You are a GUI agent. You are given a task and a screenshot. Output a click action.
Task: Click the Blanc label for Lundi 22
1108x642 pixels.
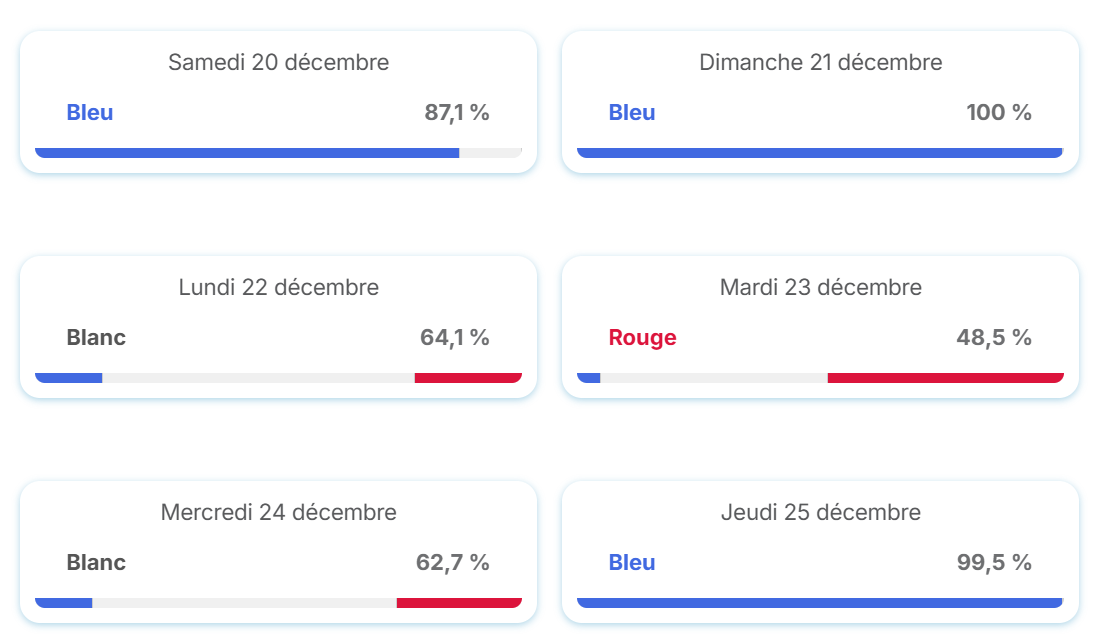[x=96, y=338]
